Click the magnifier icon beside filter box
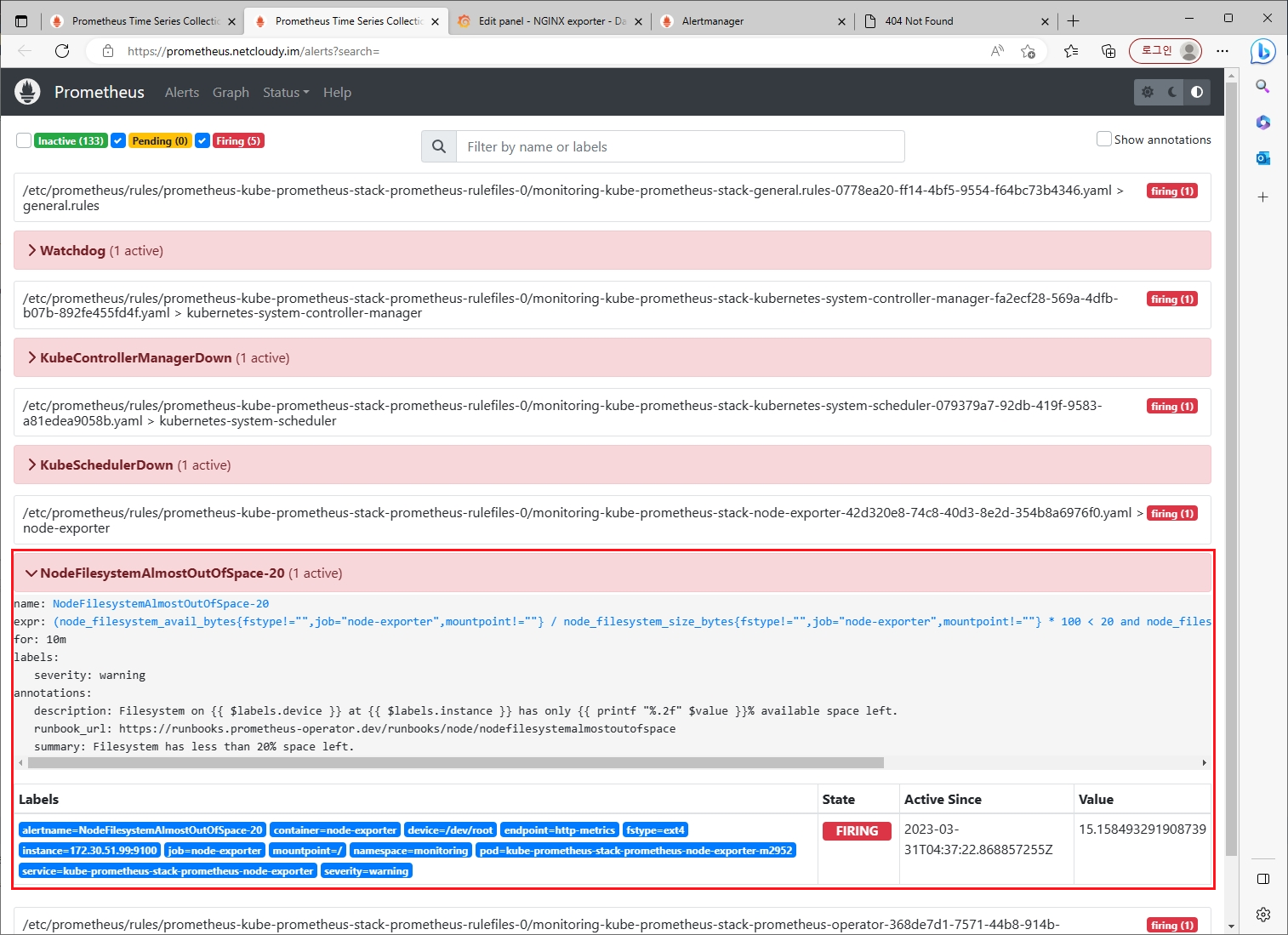The image size is (1288, 935). point(439,146)
